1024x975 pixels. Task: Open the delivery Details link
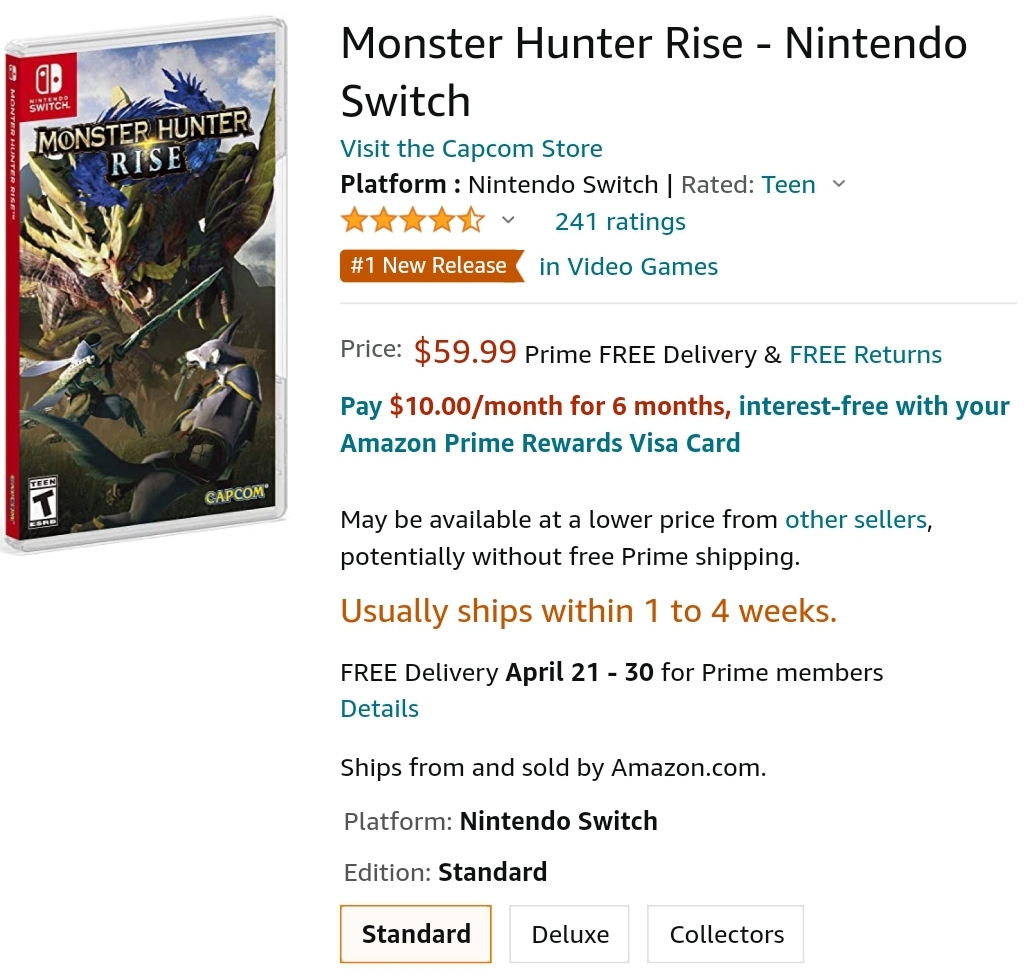pyautogui.click(x=379, y=709)
